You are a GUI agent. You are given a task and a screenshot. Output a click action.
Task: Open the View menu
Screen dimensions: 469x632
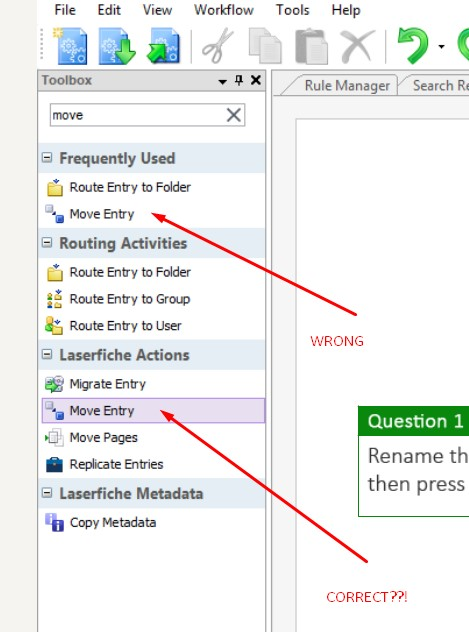[x=157, y=10]
